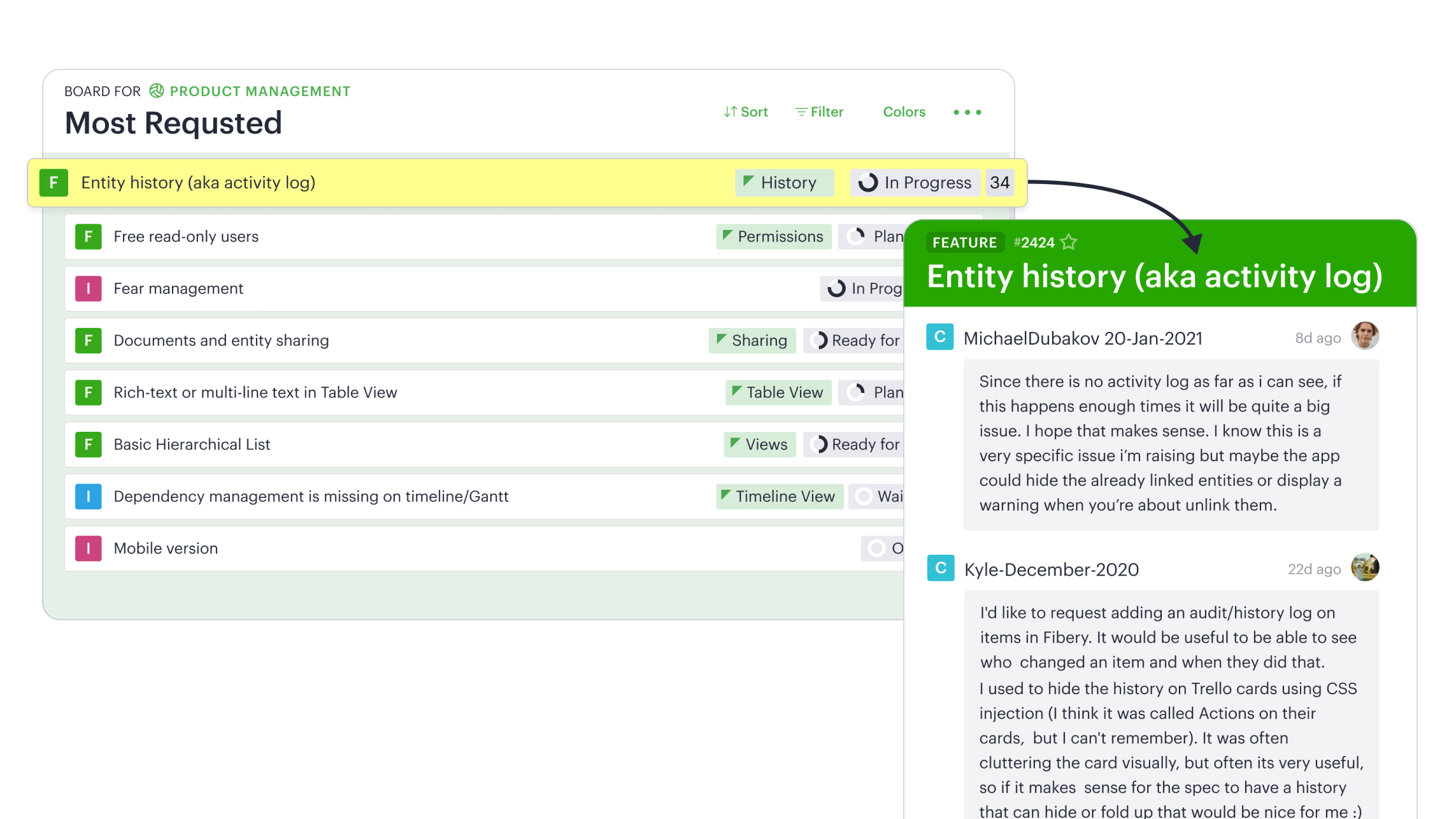Image resolution: width=1456 pixels, height=819 pixels.
Task: Toggle the favorite star on feature #2424
Action: coord(1068,243)
